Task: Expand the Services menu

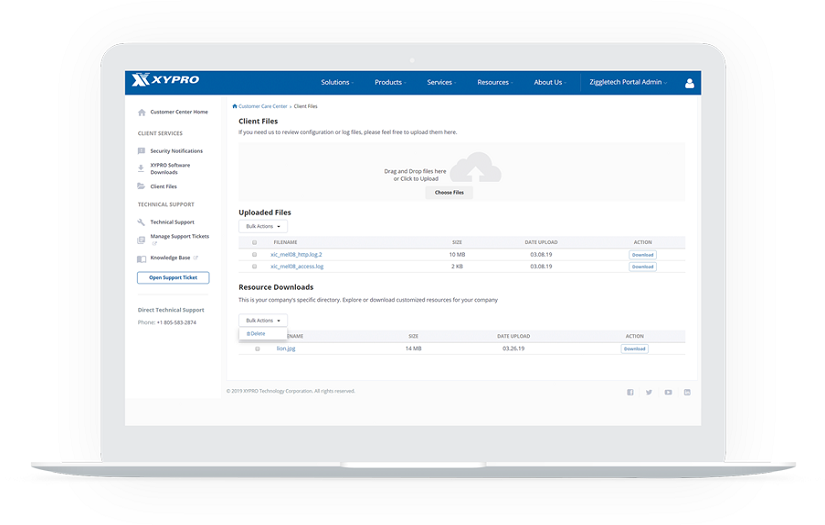Action: pyautogui.click(x=441, y=83)
